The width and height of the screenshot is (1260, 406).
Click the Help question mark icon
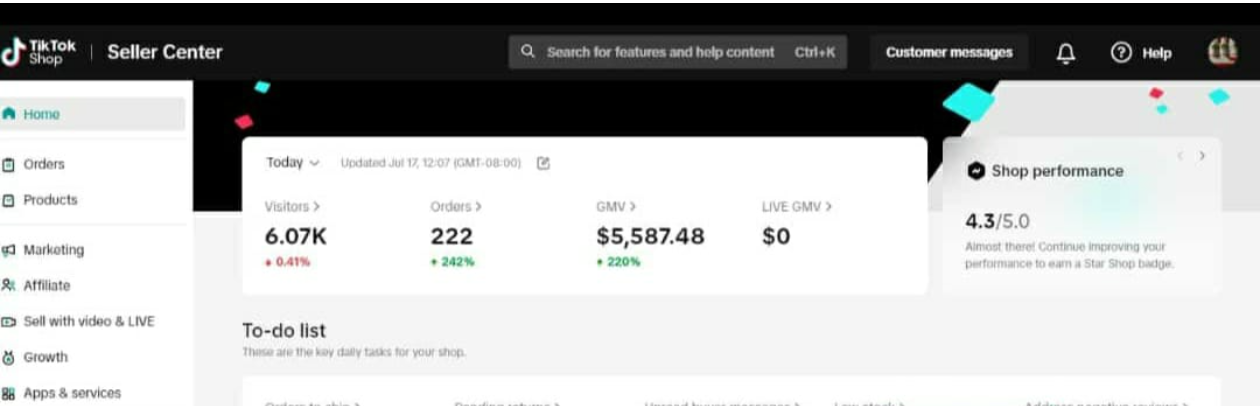[1121, 53]
